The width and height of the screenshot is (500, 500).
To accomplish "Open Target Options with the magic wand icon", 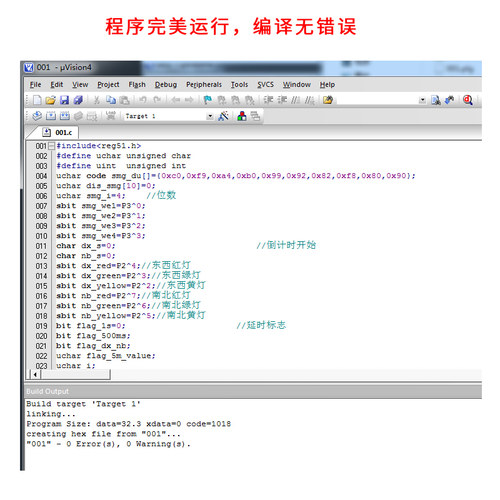I will (x=223, y=116).
